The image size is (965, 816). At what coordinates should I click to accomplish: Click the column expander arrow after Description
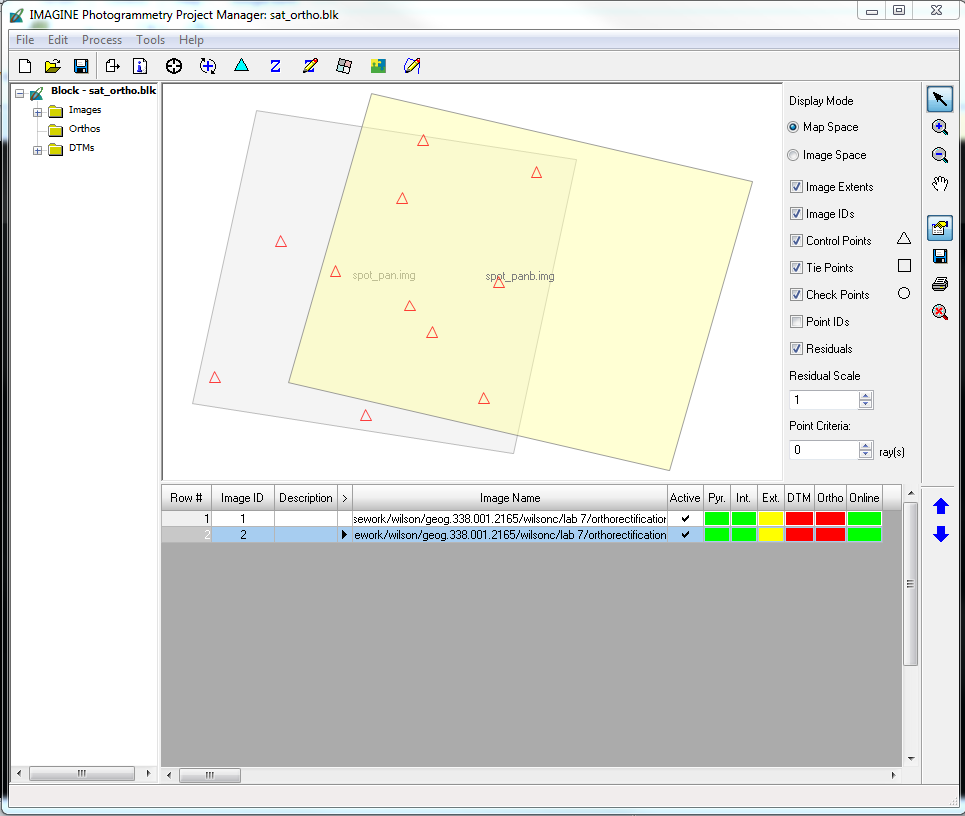pyautogui.click(x=345, y=498)
